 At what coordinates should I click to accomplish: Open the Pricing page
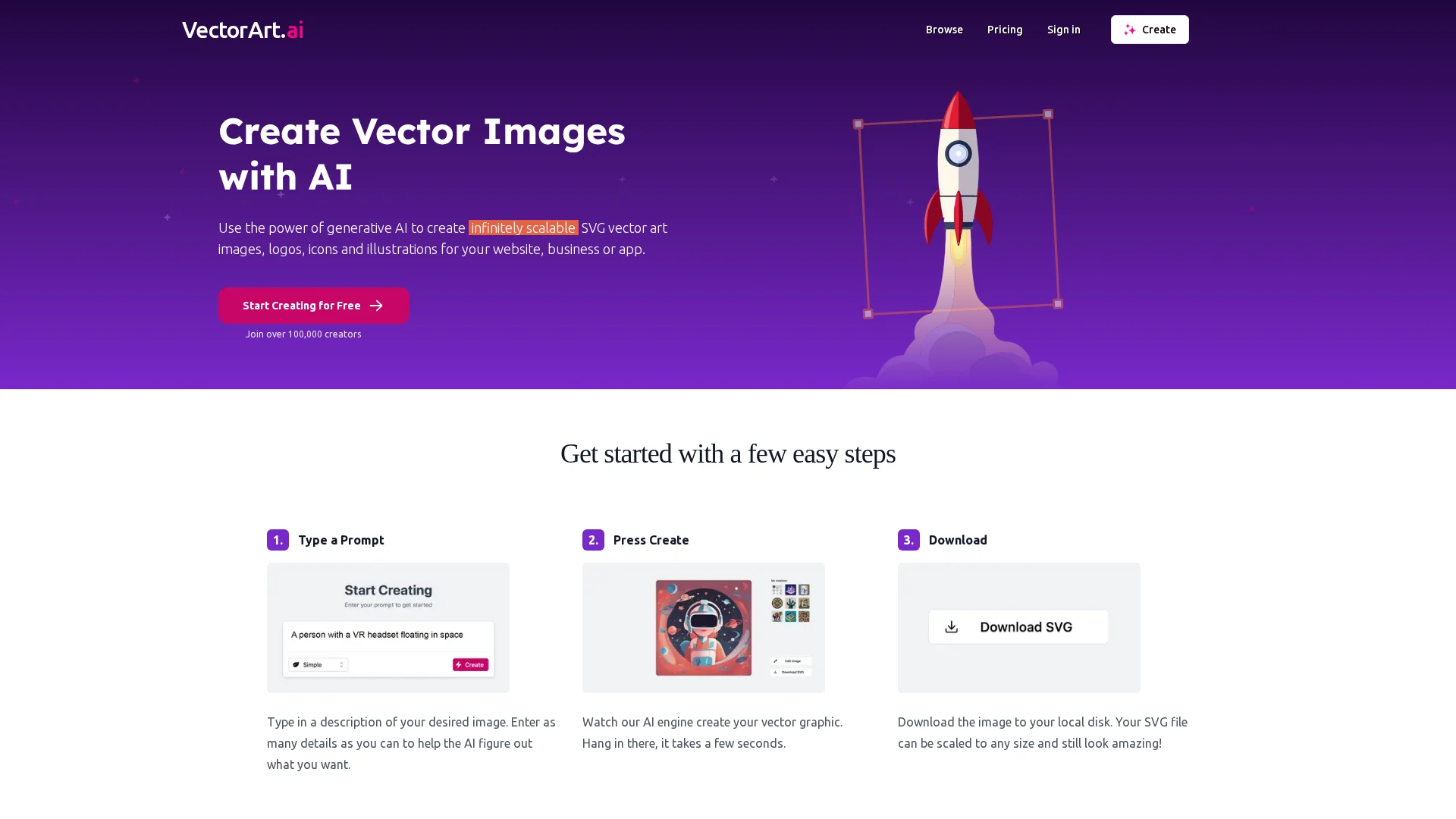tap(1005, 30)
